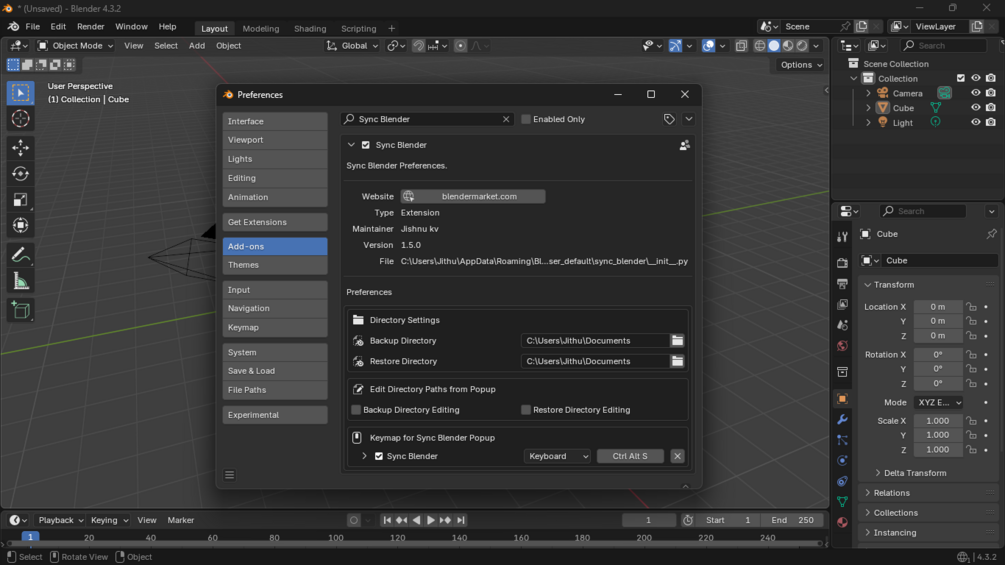Open rotation Mode XYZ Euler dropdown
Image resolution: width=1005 pixels, height=565 pixels.
pos(938,402)
